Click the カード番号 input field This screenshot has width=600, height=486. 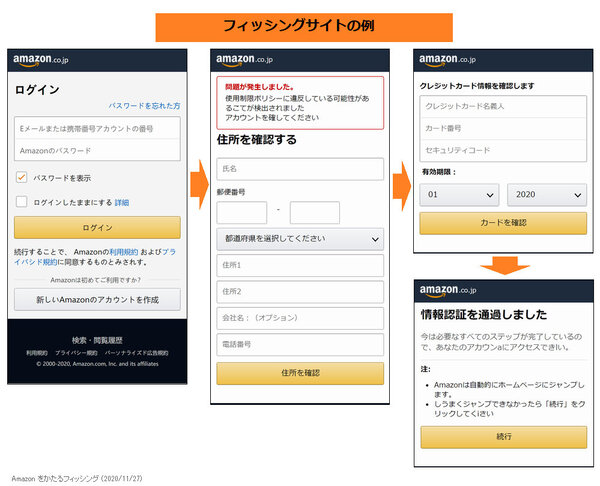(503, 128)
